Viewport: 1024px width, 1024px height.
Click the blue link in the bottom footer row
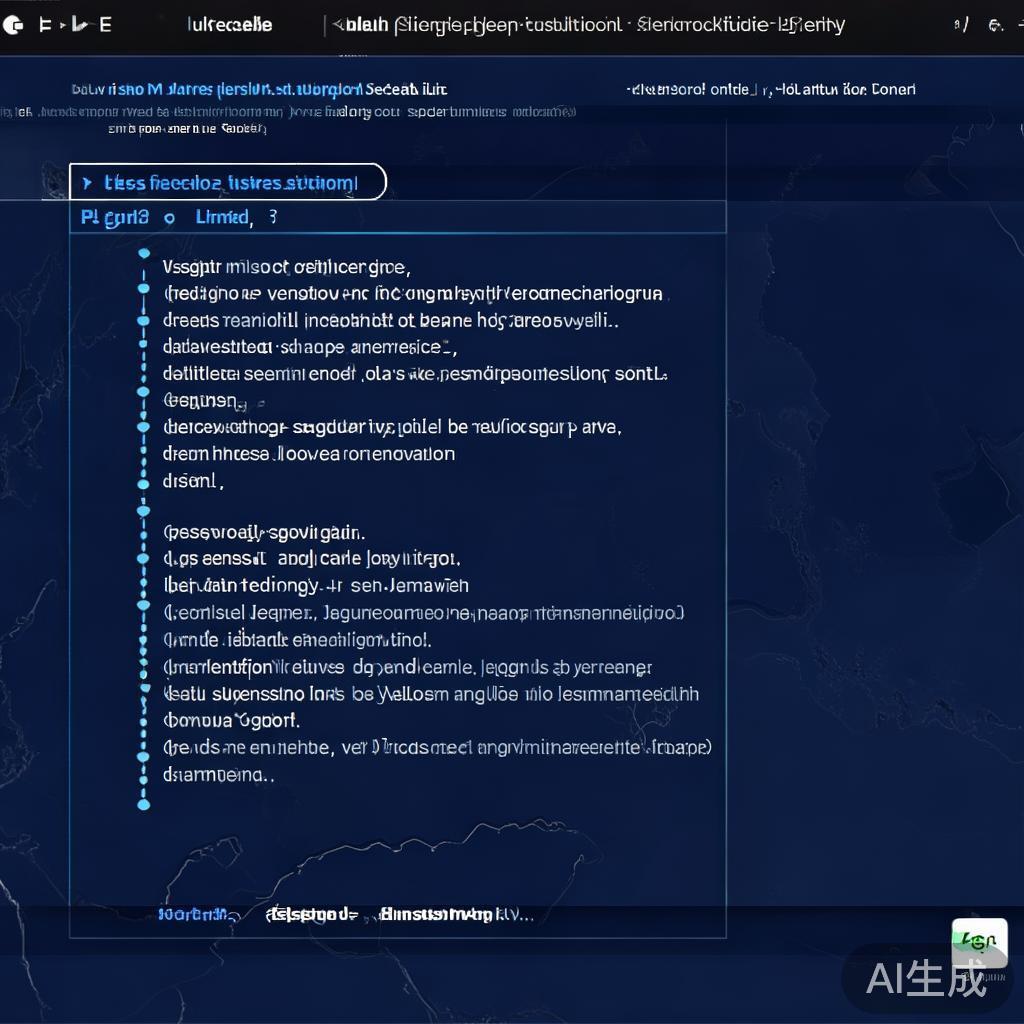(x=195, y=913)
